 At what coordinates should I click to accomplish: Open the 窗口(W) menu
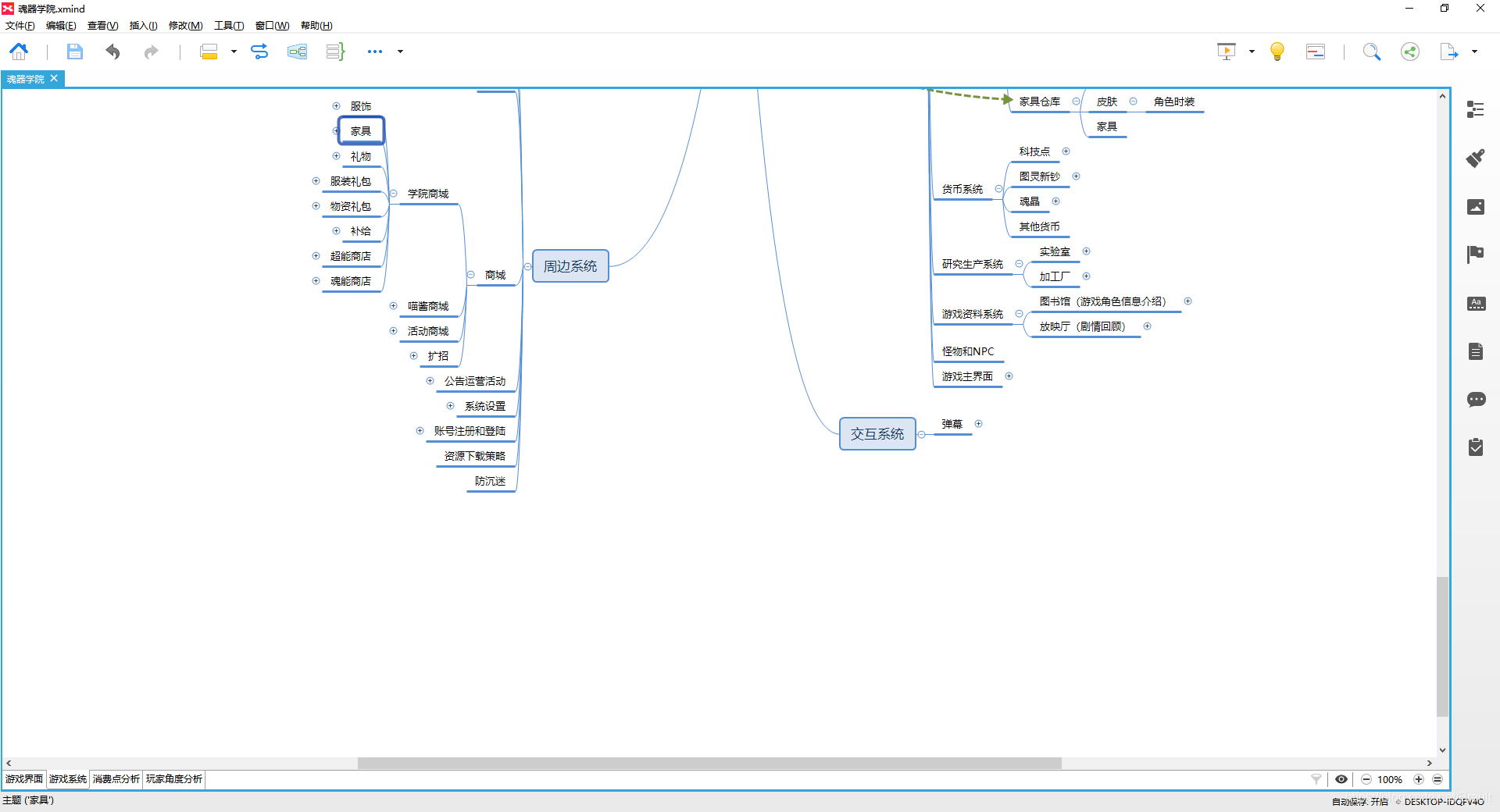click(x=272, y=26)
